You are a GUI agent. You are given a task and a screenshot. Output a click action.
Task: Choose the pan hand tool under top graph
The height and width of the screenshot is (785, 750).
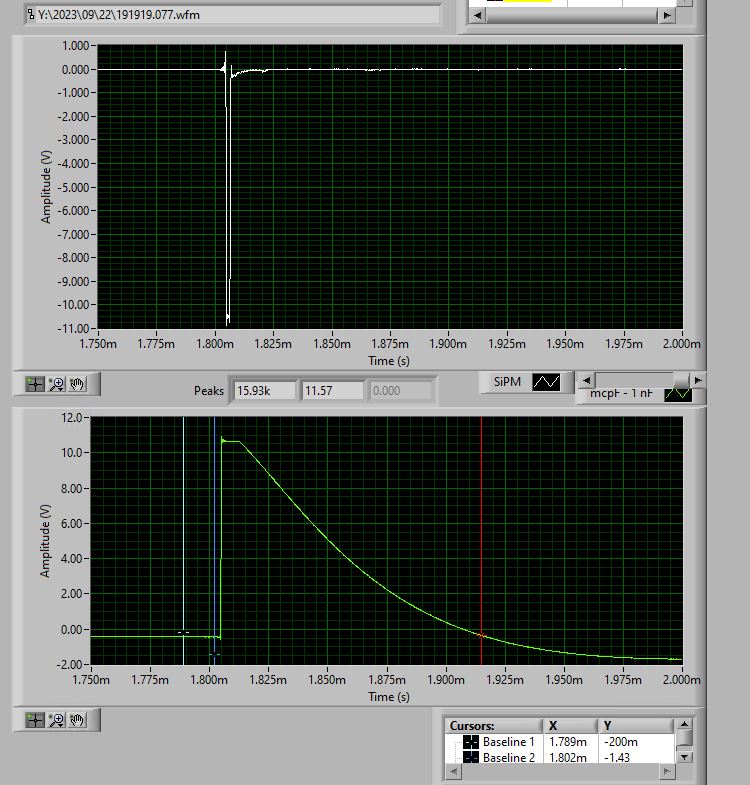(x=77, y=384)
